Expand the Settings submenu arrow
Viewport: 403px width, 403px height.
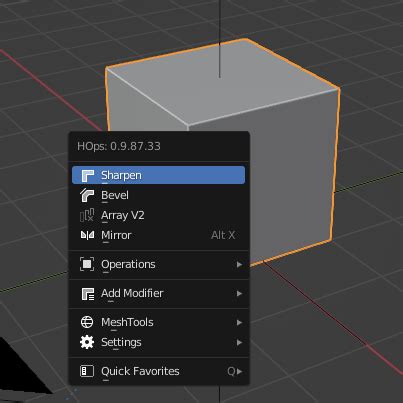pyautogui.click(x=239, y=342)
